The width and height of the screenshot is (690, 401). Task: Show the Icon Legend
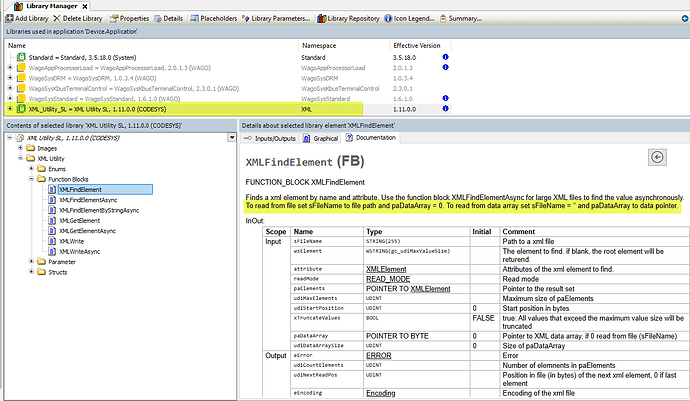click(409, 18)
